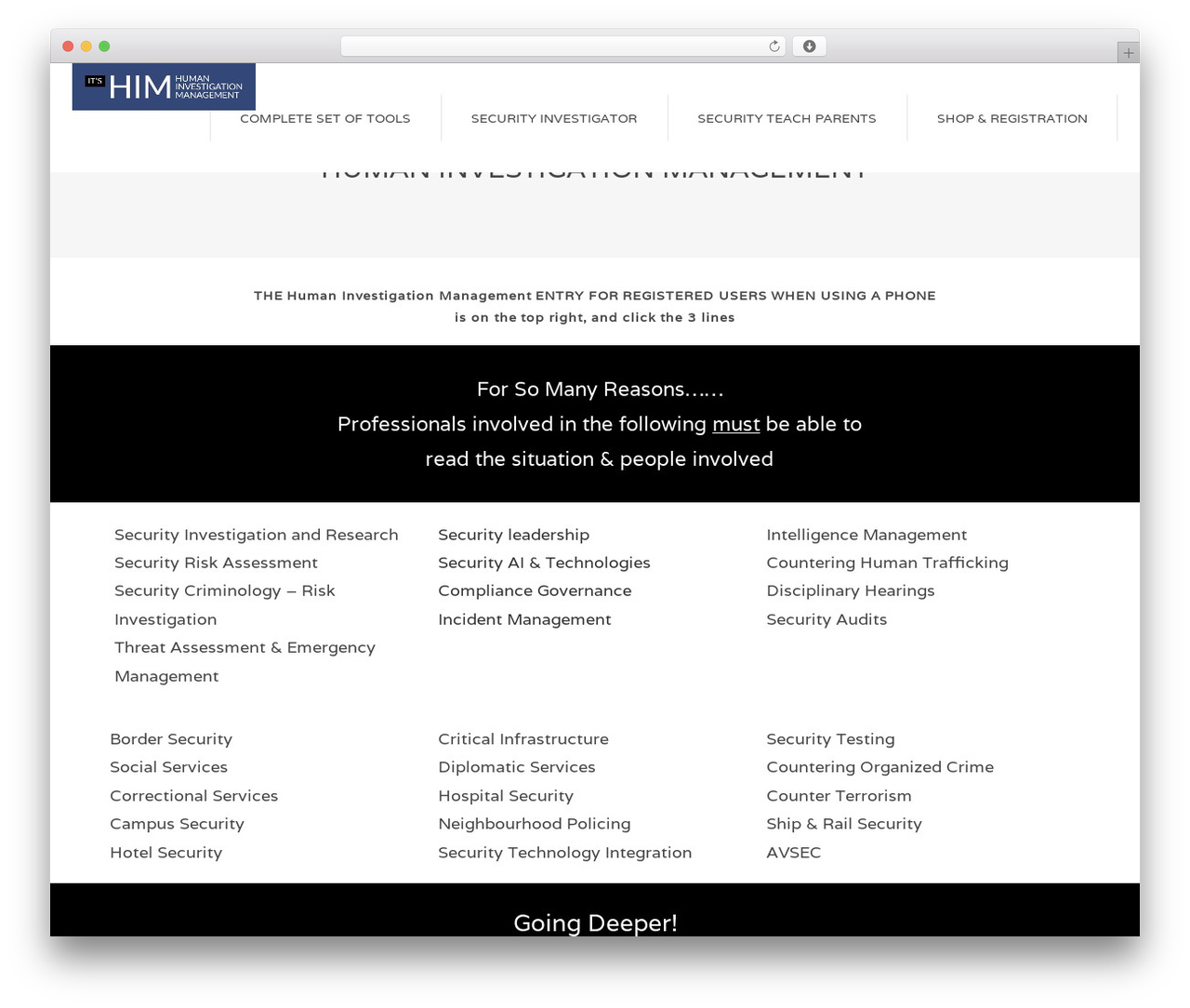Click the 'AVSEC' item
The image size is (1190, 1008).
pyautogui.click(x=793, y=853)
